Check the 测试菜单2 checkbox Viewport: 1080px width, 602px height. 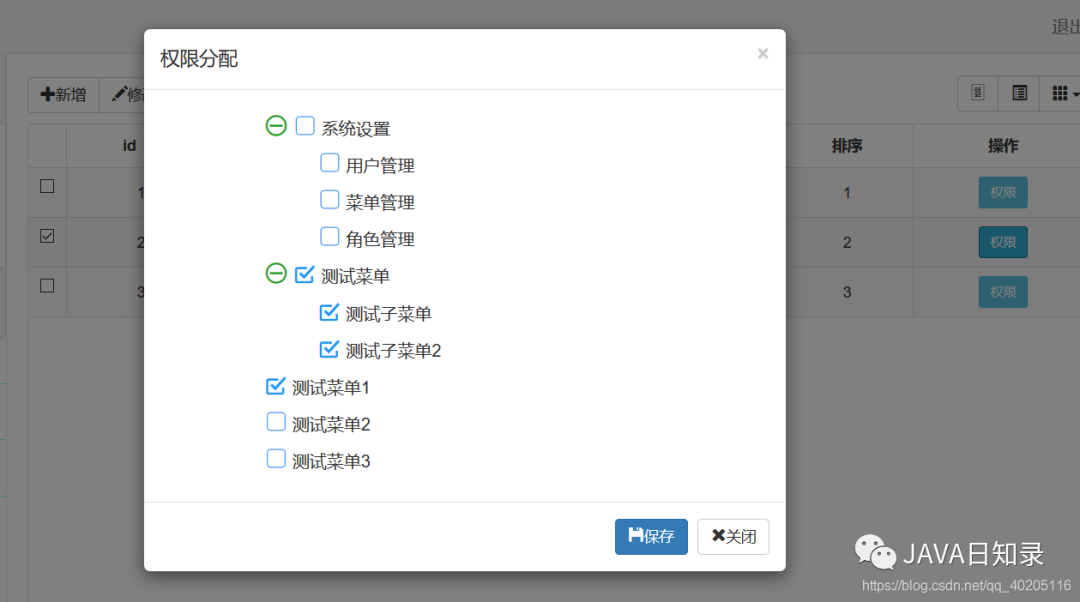coord(276,422)
